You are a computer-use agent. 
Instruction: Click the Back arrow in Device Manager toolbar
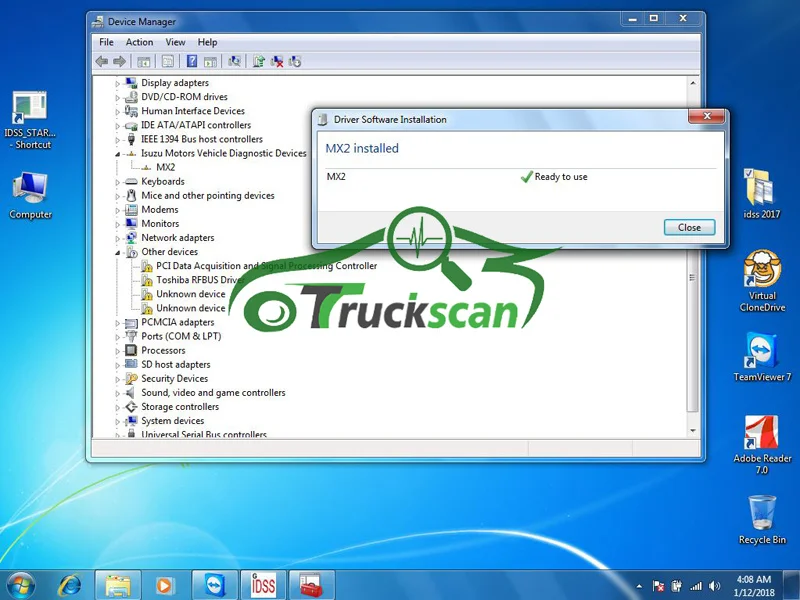[x=102, y=62]
